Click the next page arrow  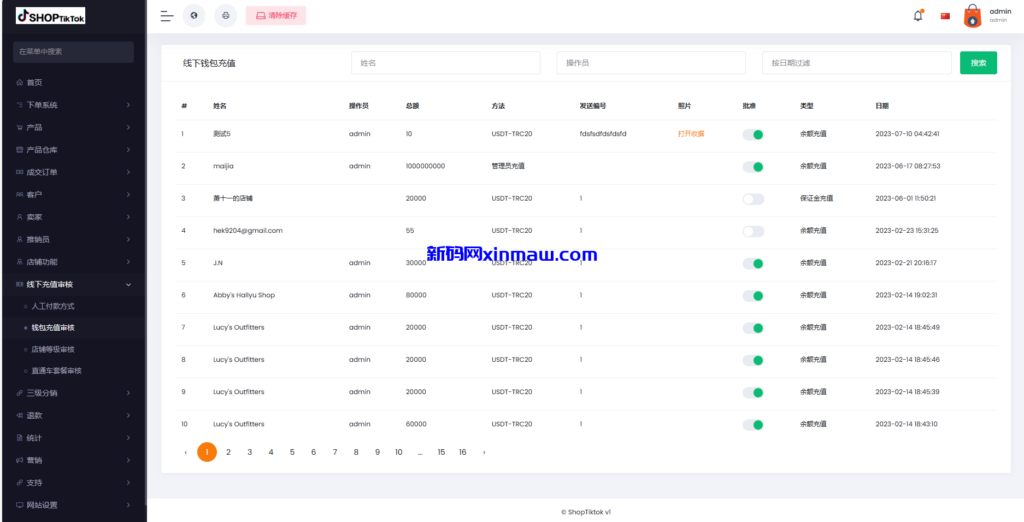point(484,452)
